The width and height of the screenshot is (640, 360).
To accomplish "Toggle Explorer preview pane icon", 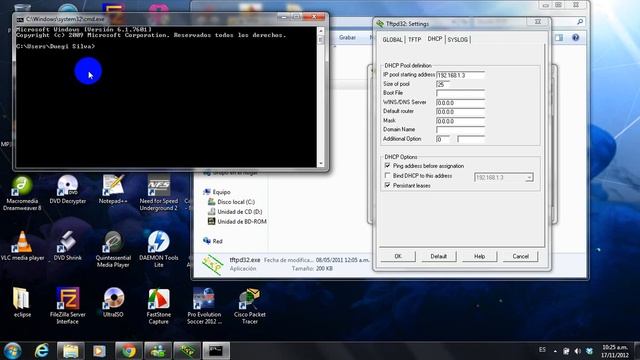I will pyautogui.click(x=558, y=38).
